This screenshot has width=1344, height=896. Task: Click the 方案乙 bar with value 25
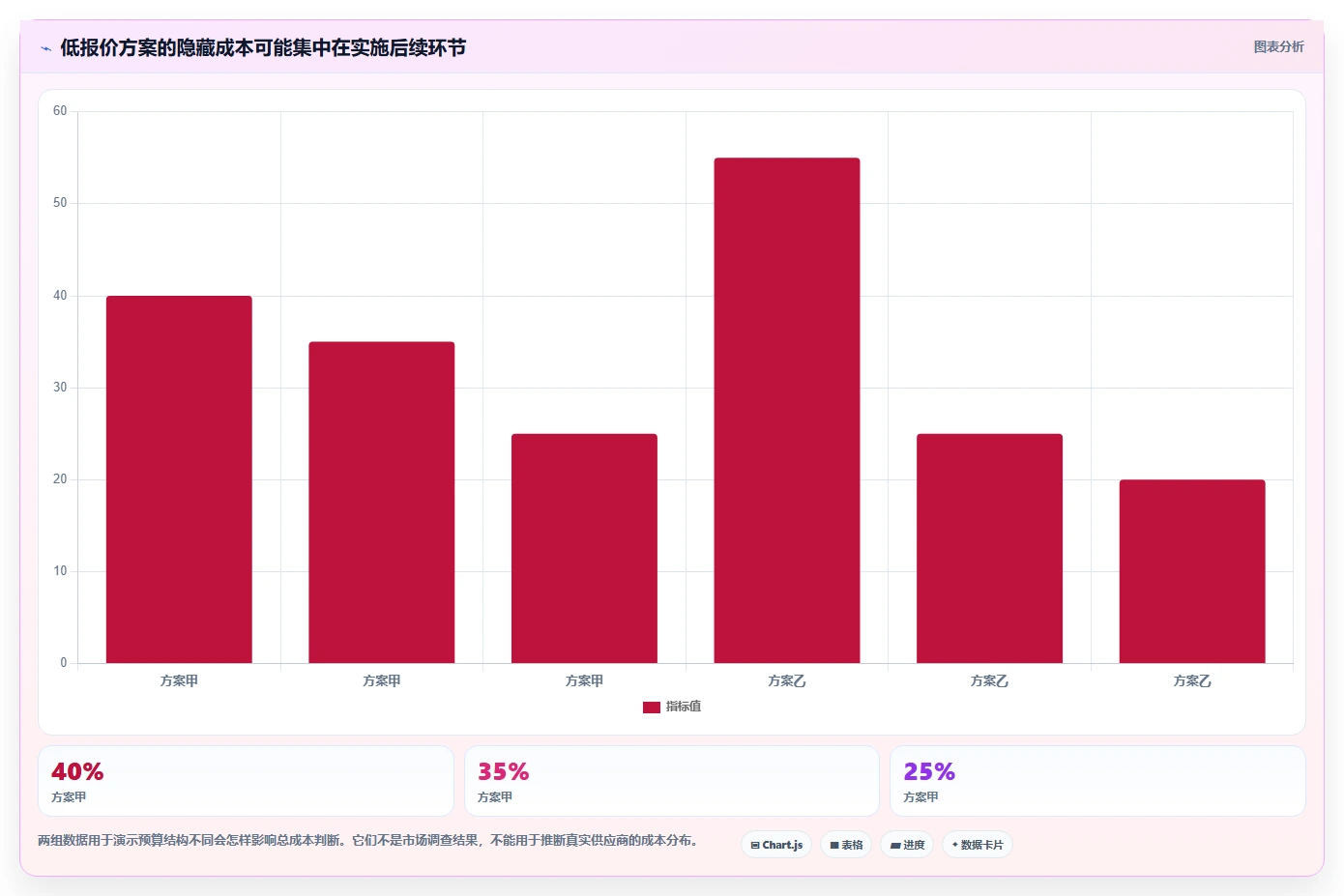click(989, 548)
